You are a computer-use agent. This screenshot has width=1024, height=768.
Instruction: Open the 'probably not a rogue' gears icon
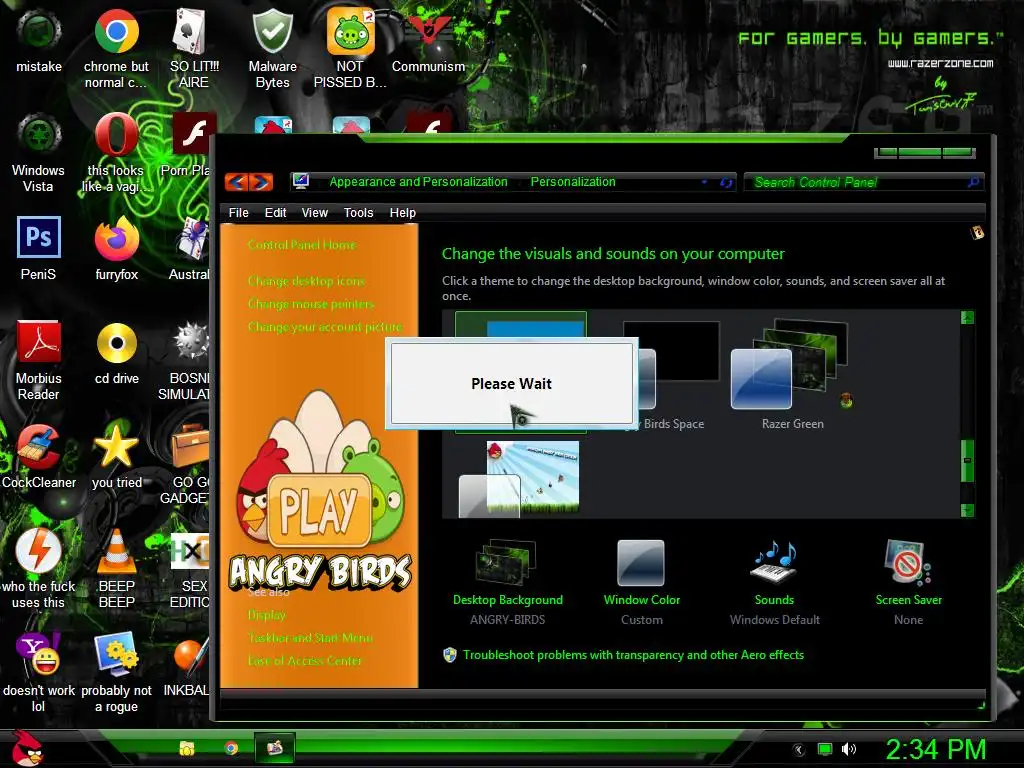coord(116,654)
